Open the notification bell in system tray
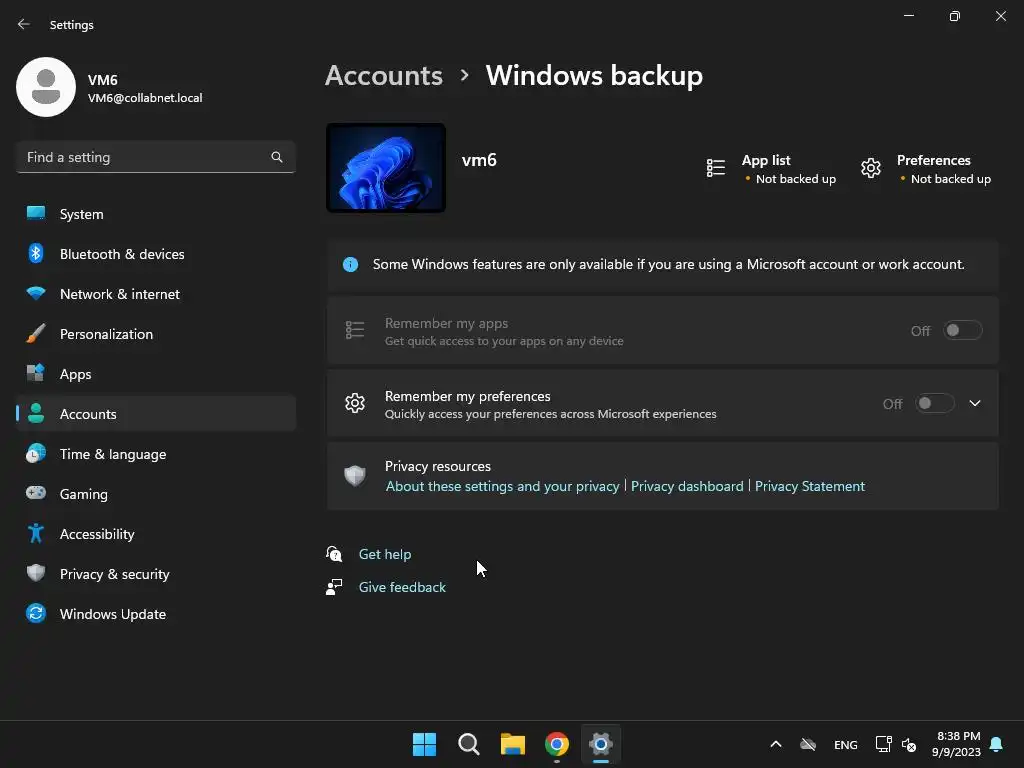The width and height of the screenshot is (1024, 768). click(997, 744)
